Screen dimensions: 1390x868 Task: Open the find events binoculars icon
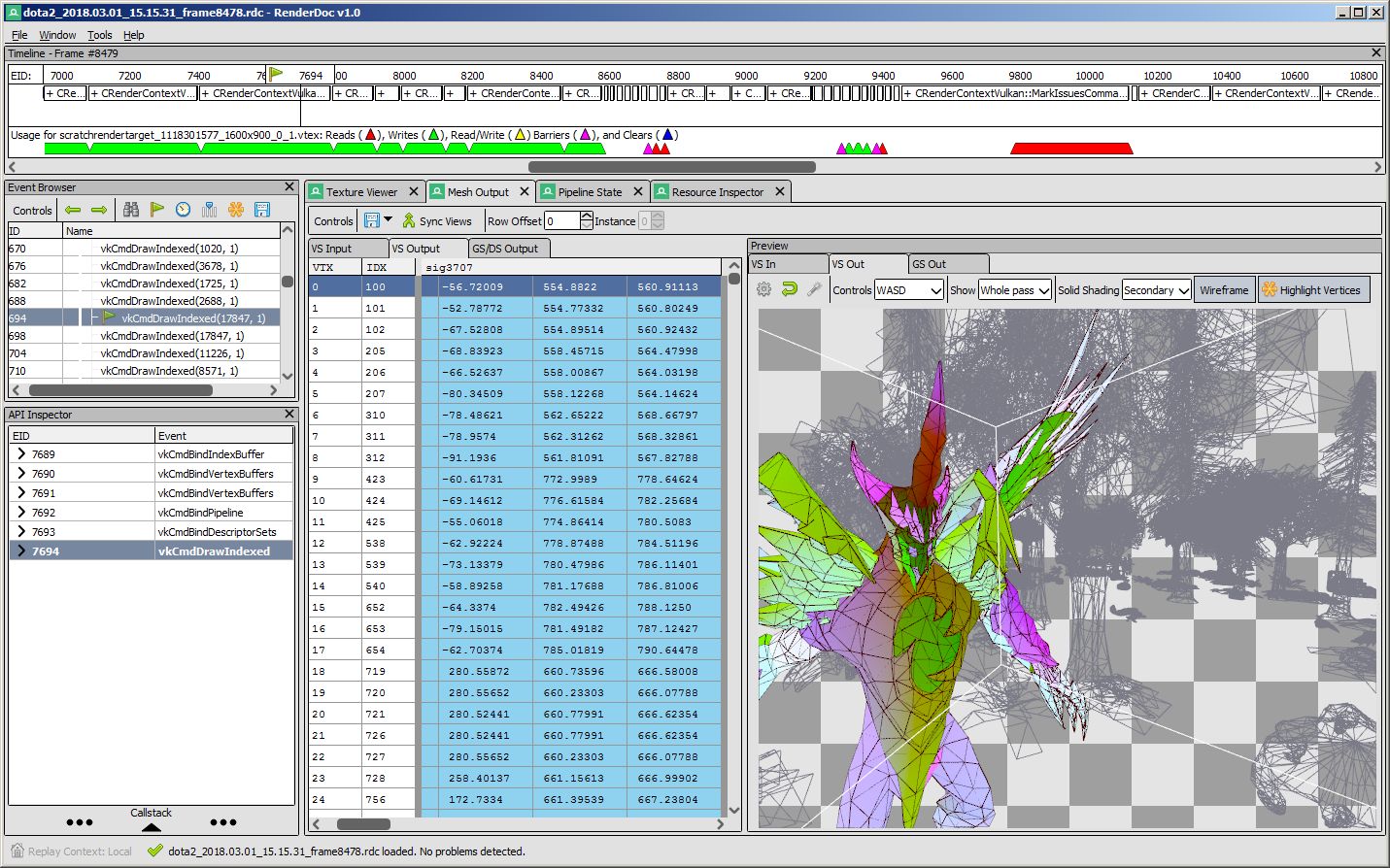pyautogui.click(x=131, y=210)
